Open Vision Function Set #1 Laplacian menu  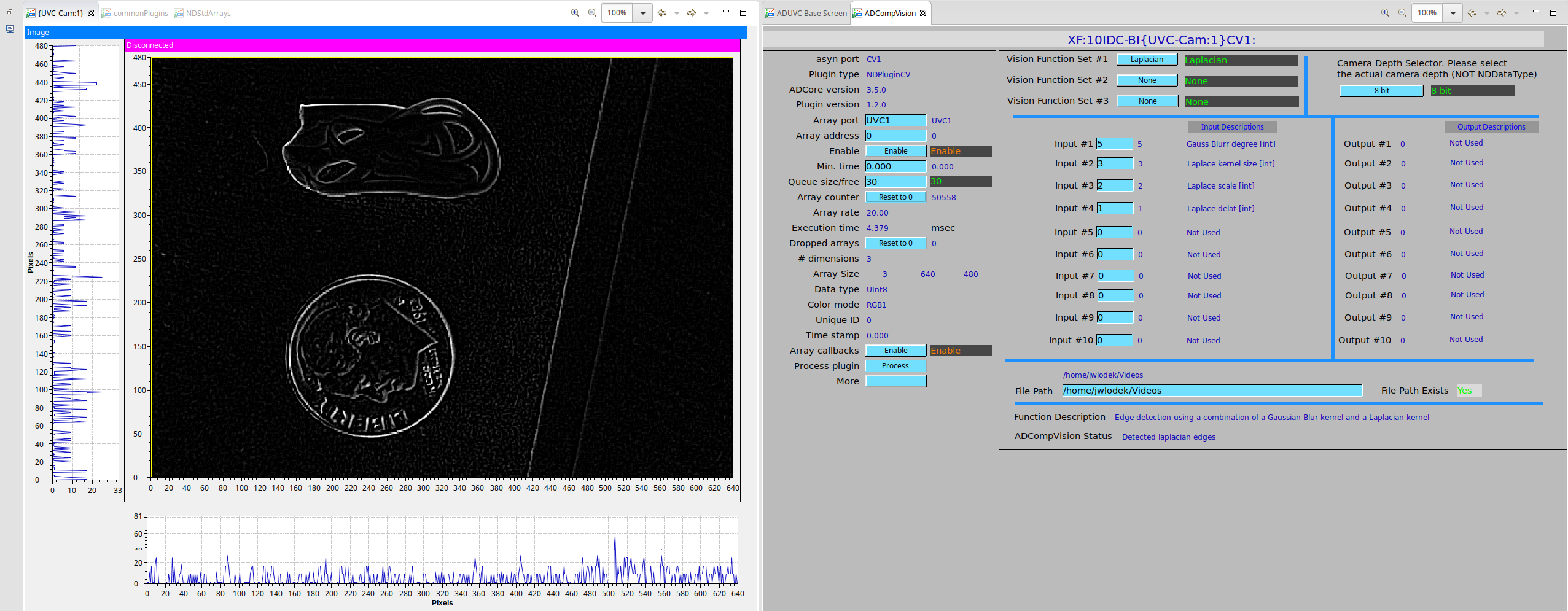click(1147, 60)
